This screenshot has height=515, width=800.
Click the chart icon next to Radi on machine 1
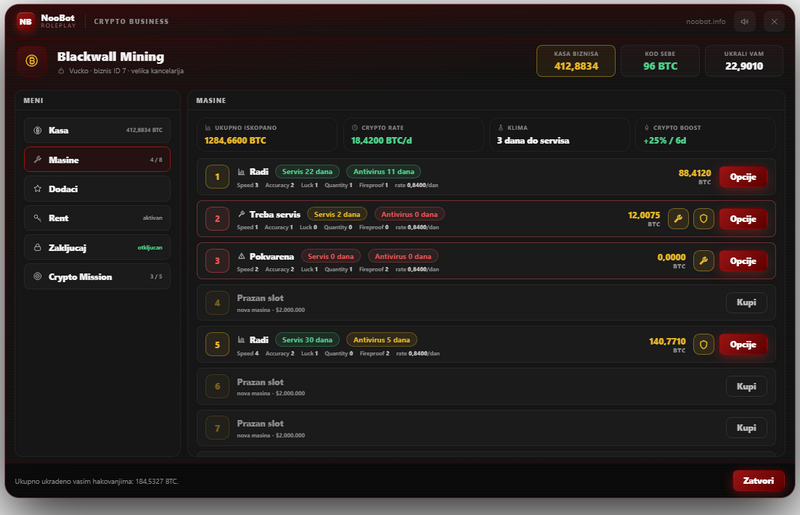241,172
